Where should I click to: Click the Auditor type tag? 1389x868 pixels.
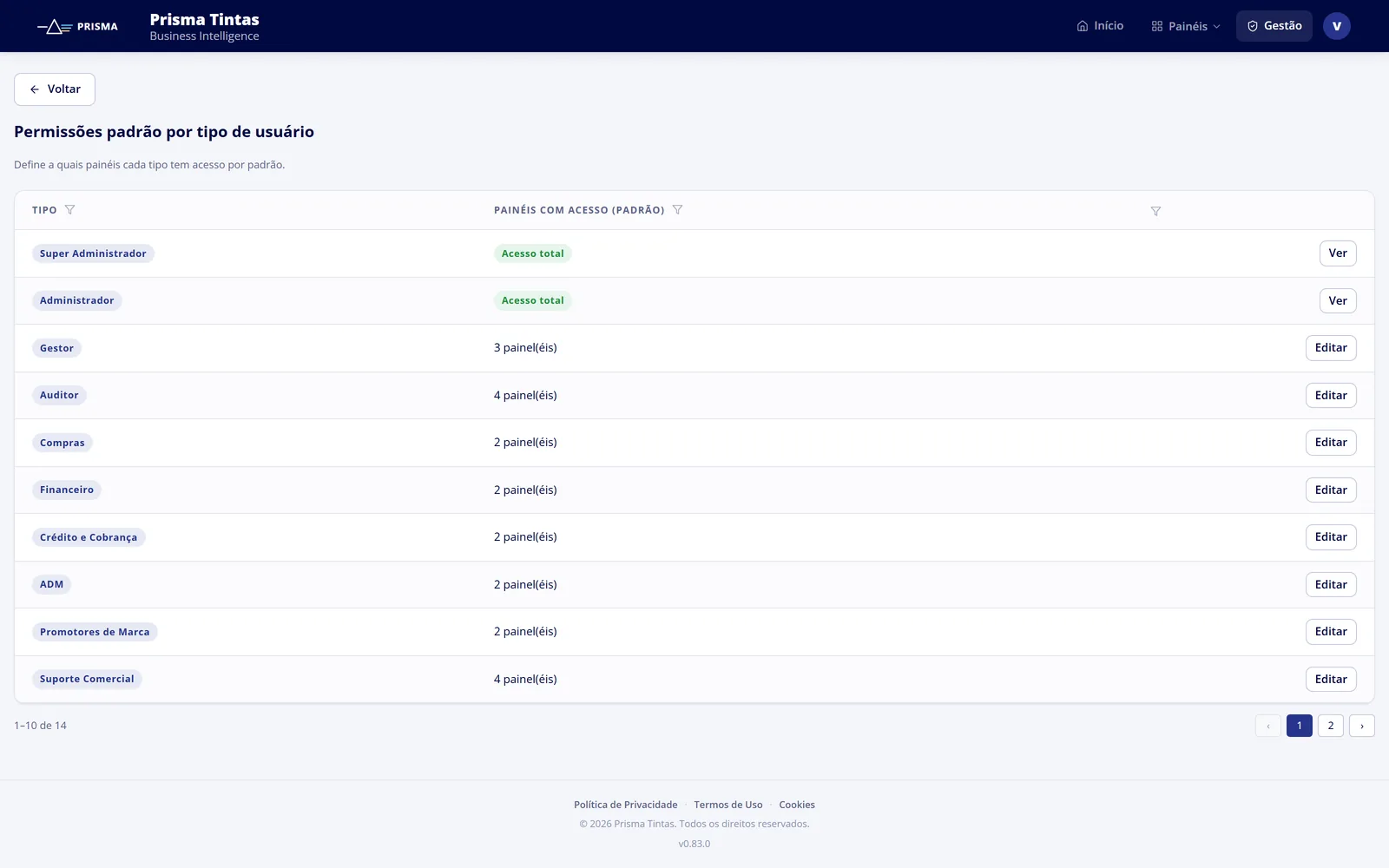pos(59,395)
